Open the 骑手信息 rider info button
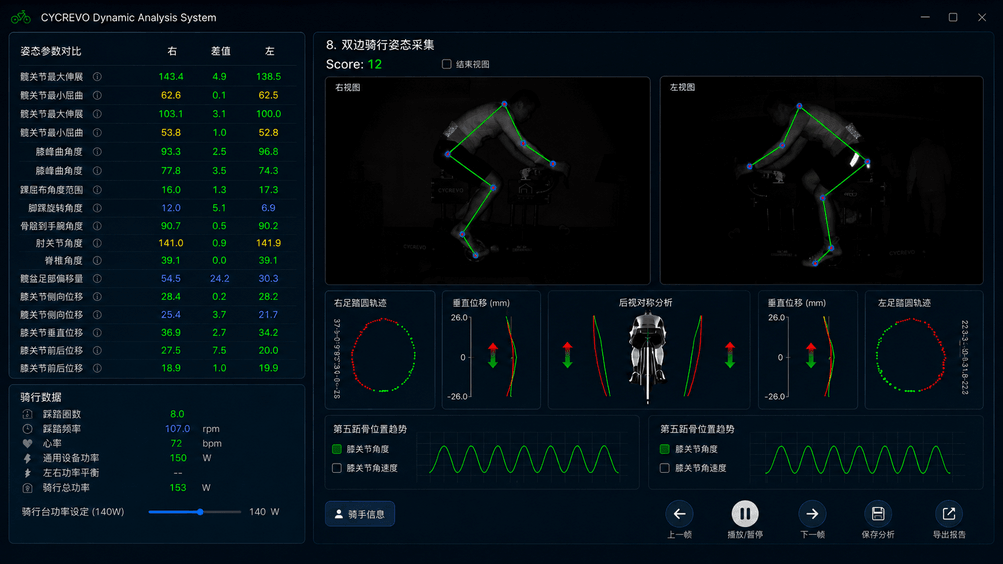The height and width of the screenshot is (564, 1003). [360, 514]
